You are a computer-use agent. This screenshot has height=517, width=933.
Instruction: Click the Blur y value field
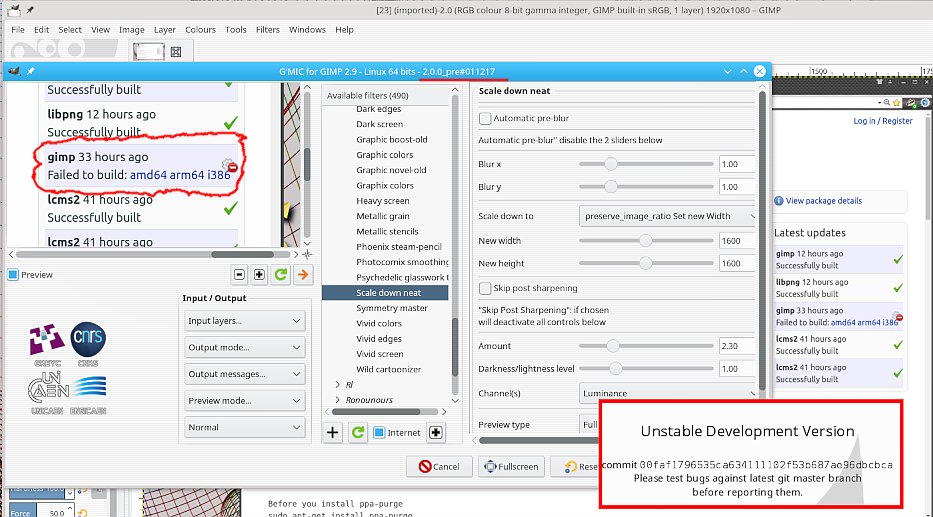(737, 187)
